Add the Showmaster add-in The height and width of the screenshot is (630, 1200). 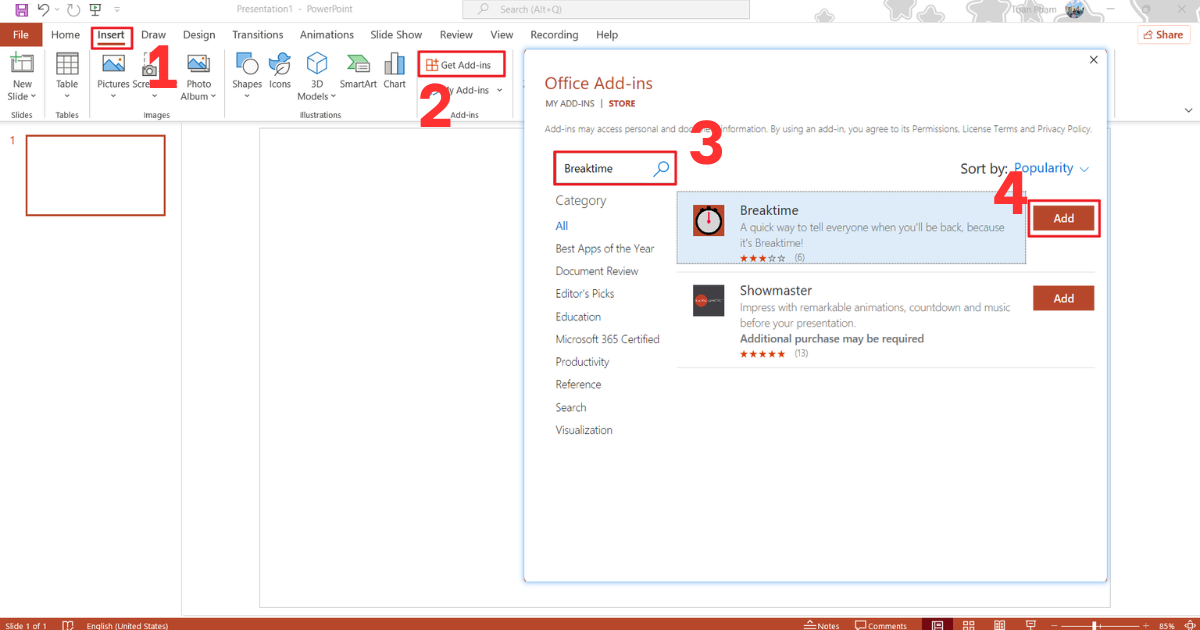tap(1063, 298)
